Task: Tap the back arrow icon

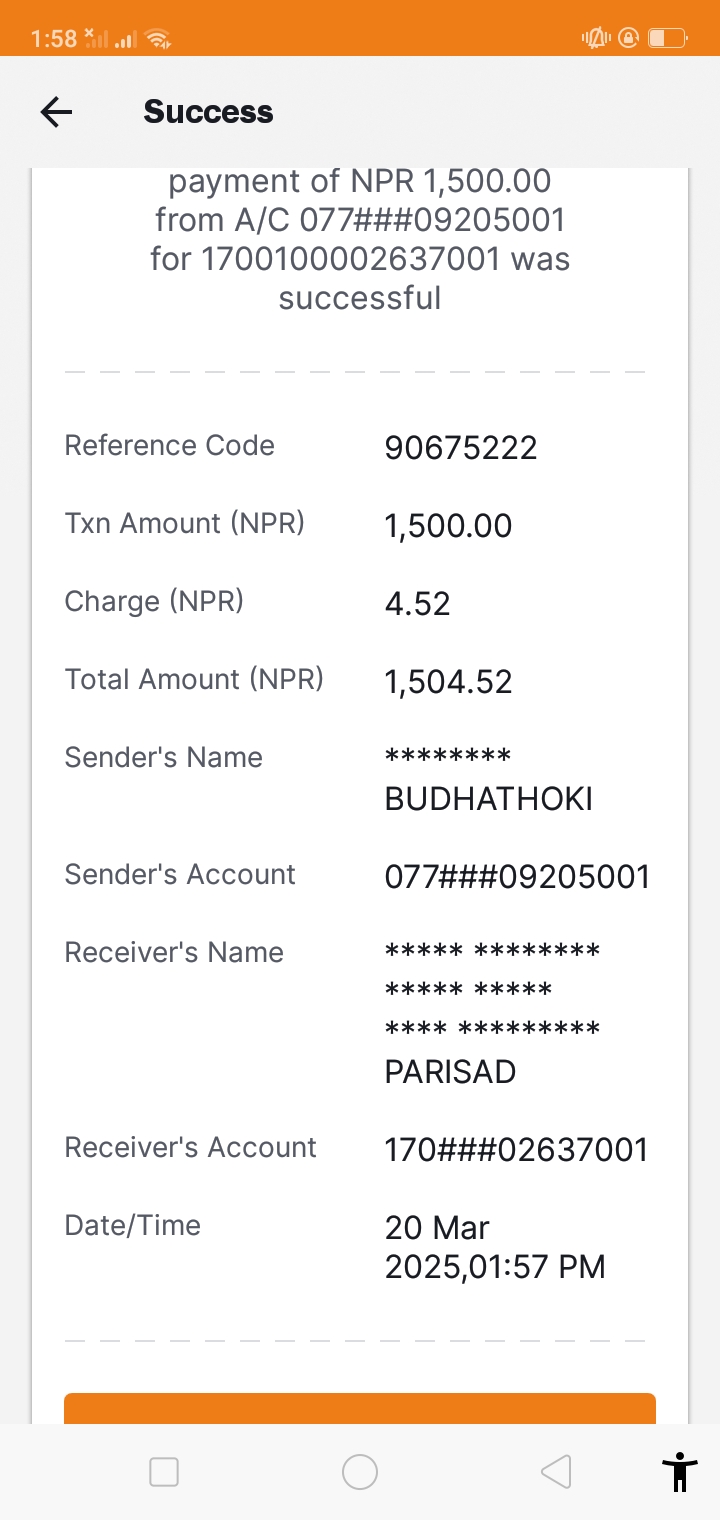Action: (56, 112)
